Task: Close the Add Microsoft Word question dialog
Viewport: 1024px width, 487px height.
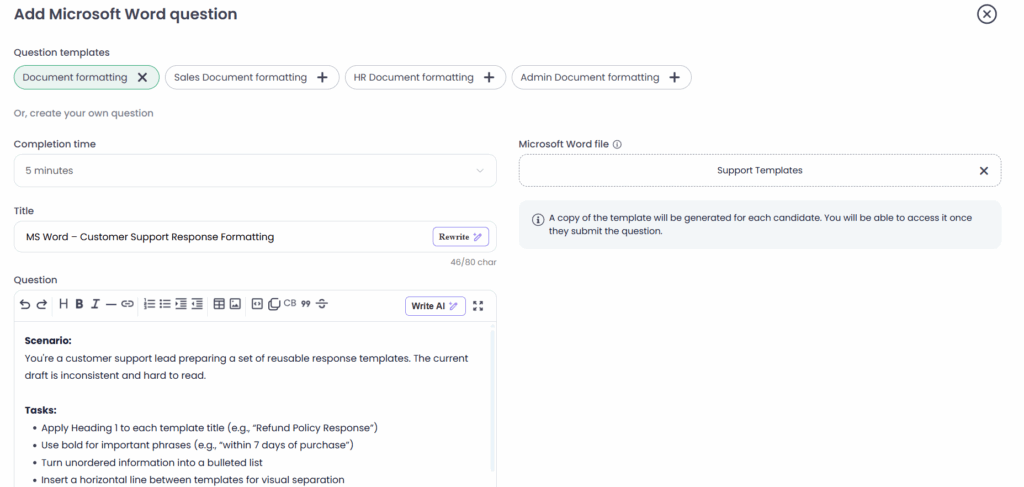Action: pos(987,14)
